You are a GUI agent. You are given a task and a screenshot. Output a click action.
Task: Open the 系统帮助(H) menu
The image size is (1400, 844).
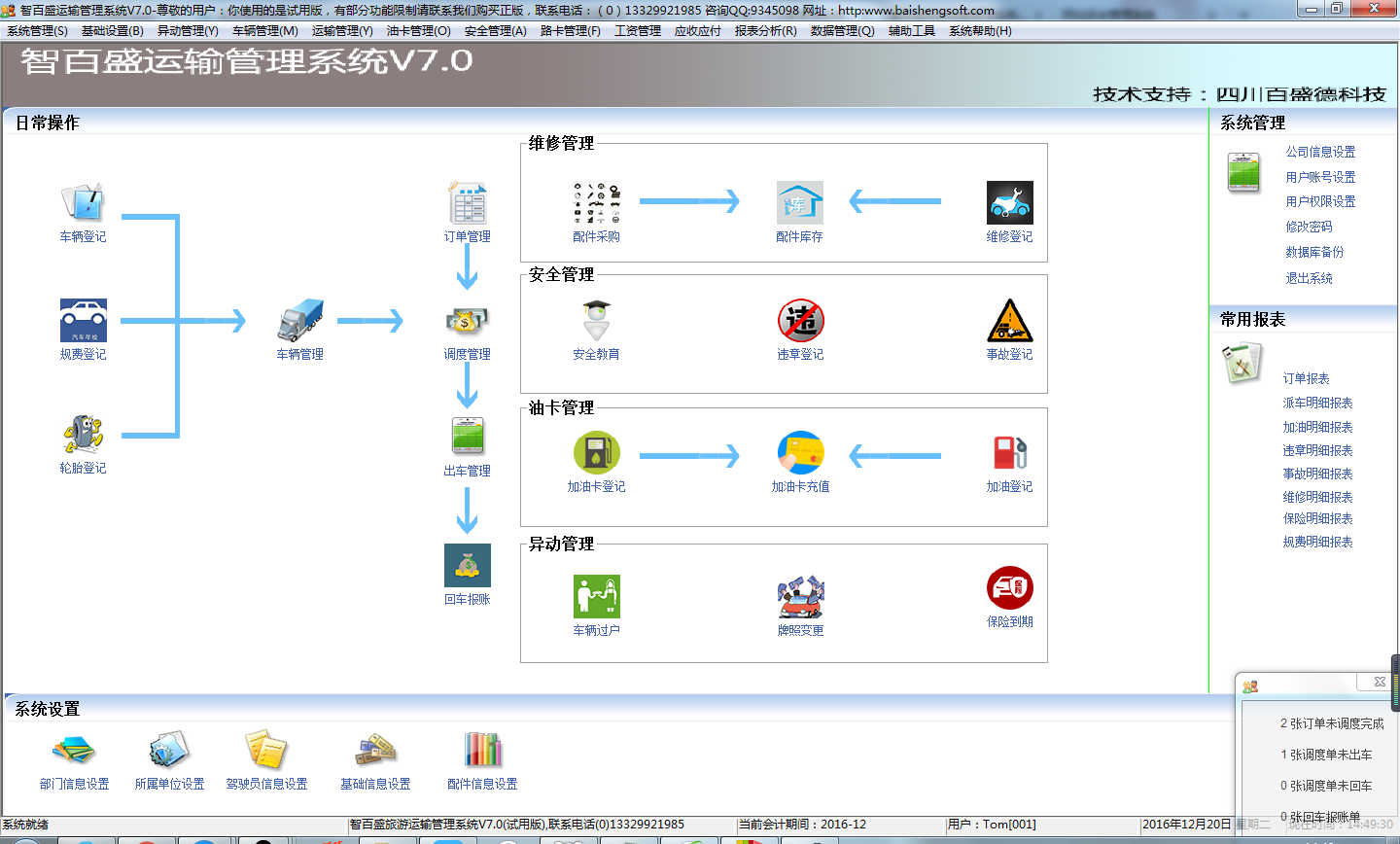click(980, 31)
